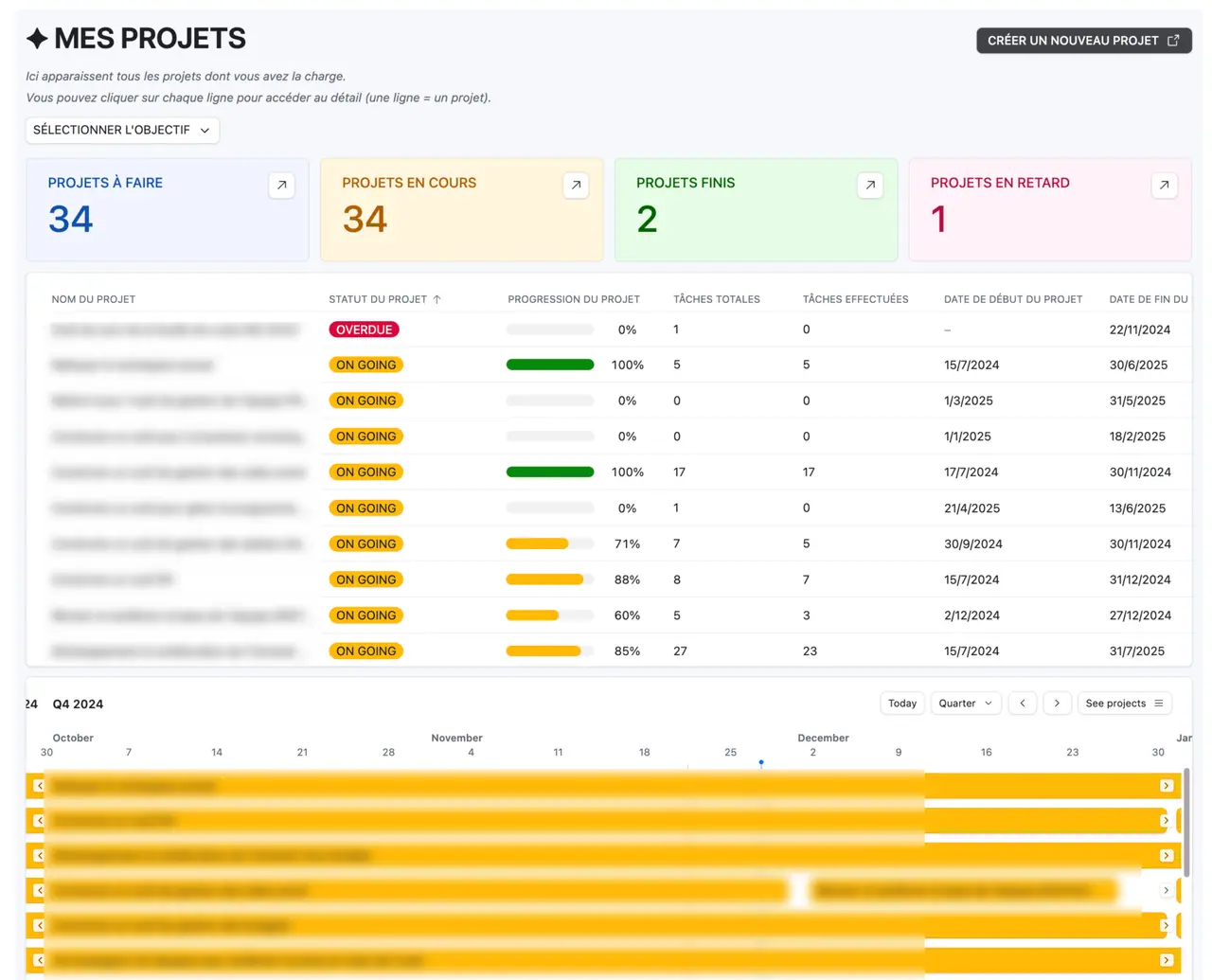1212x980 pixels.
Task: Click start date 21/4/2025
Action: (x=972, y=508)
